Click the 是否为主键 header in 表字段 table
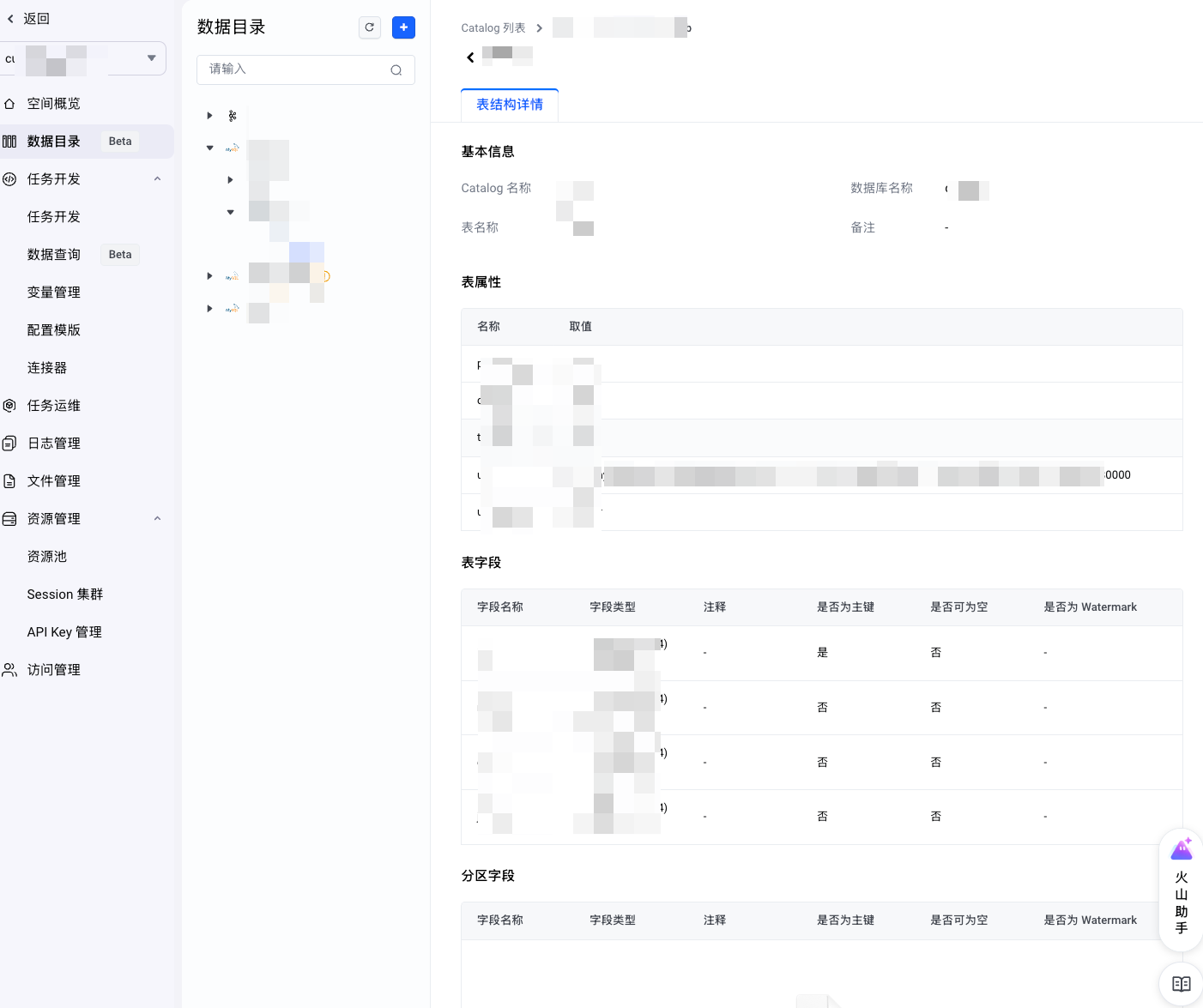 (x=845, y=607)
